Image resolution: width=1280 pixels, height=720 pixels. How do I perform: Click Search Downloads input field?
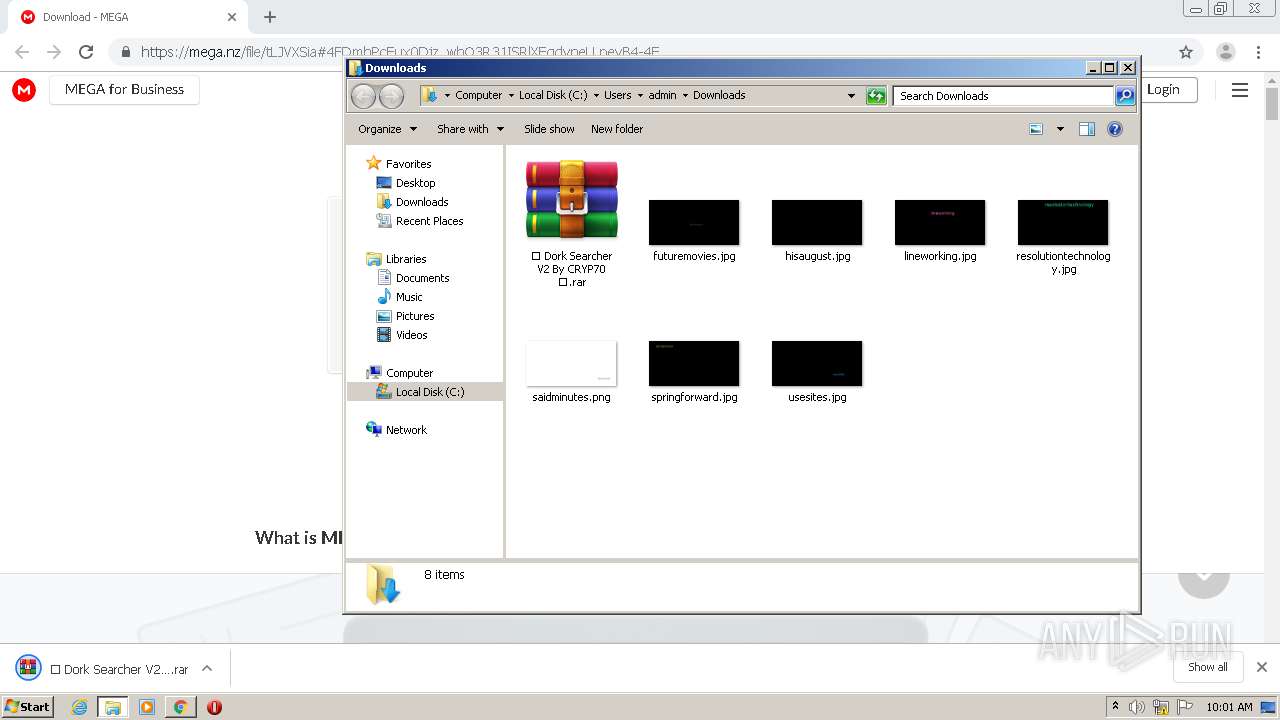pyautogui.click(x=1003, y=96)
